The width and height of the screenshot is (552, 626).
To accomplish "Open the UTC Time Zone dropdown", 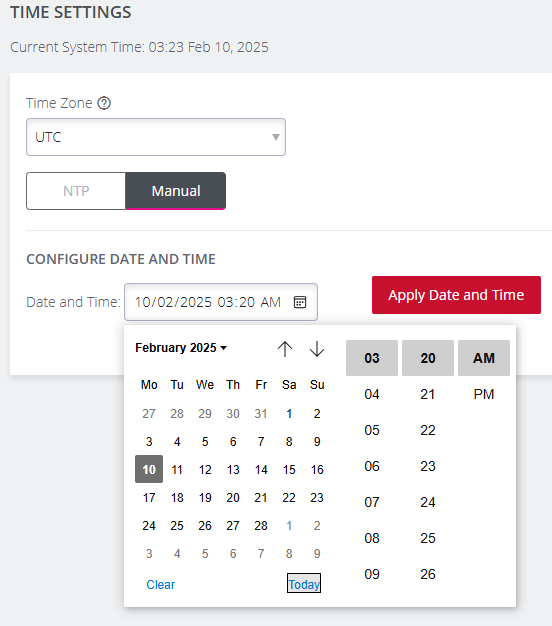I will [x=156, y=137].
